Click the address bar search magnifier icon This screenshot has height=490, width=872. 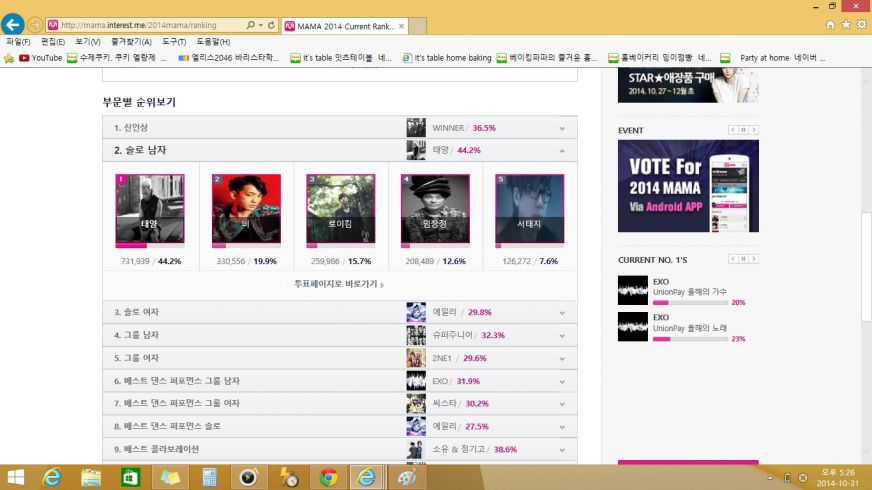250,25
